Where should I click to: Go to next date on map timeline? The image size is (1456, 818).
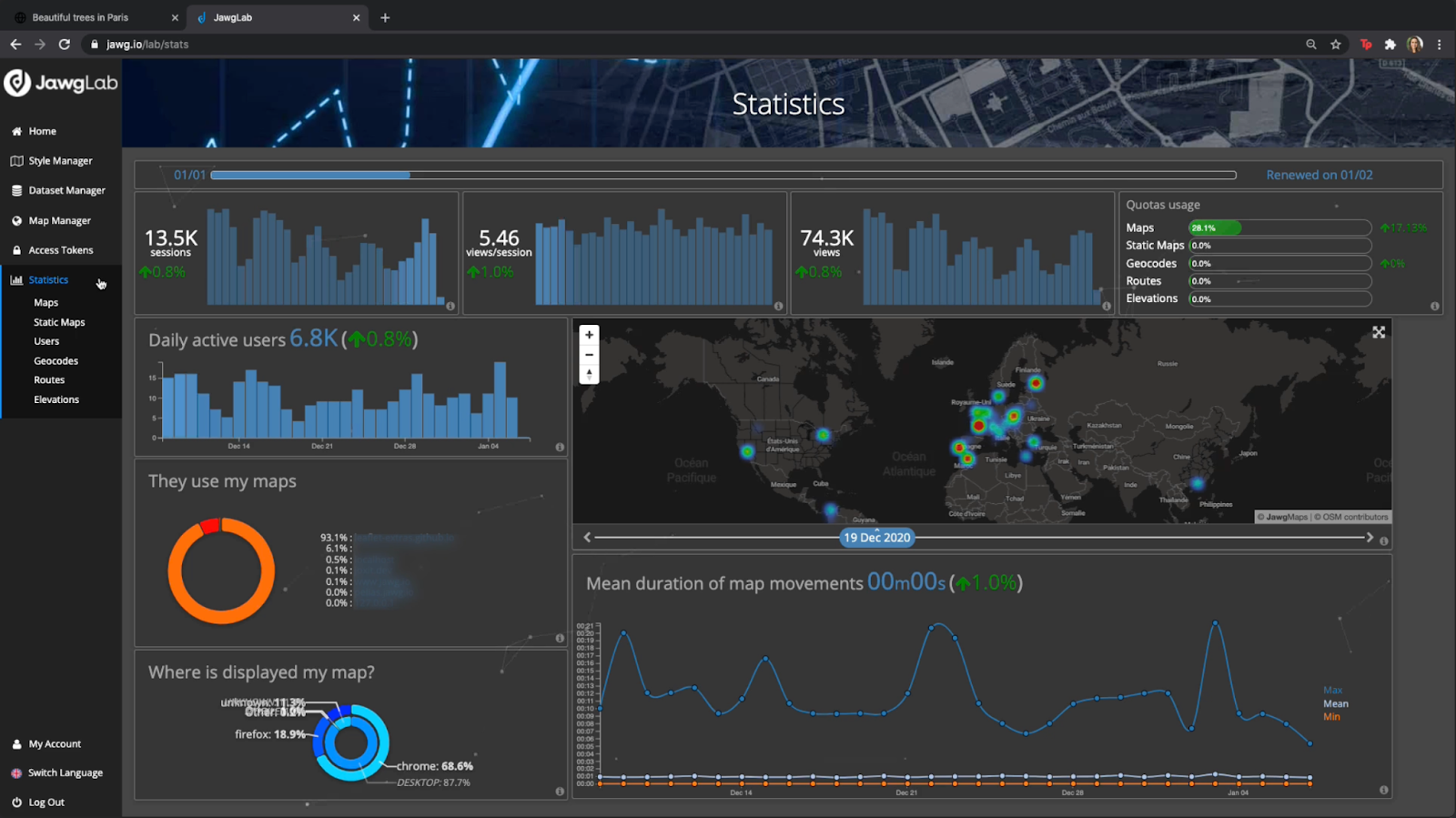1370,537
